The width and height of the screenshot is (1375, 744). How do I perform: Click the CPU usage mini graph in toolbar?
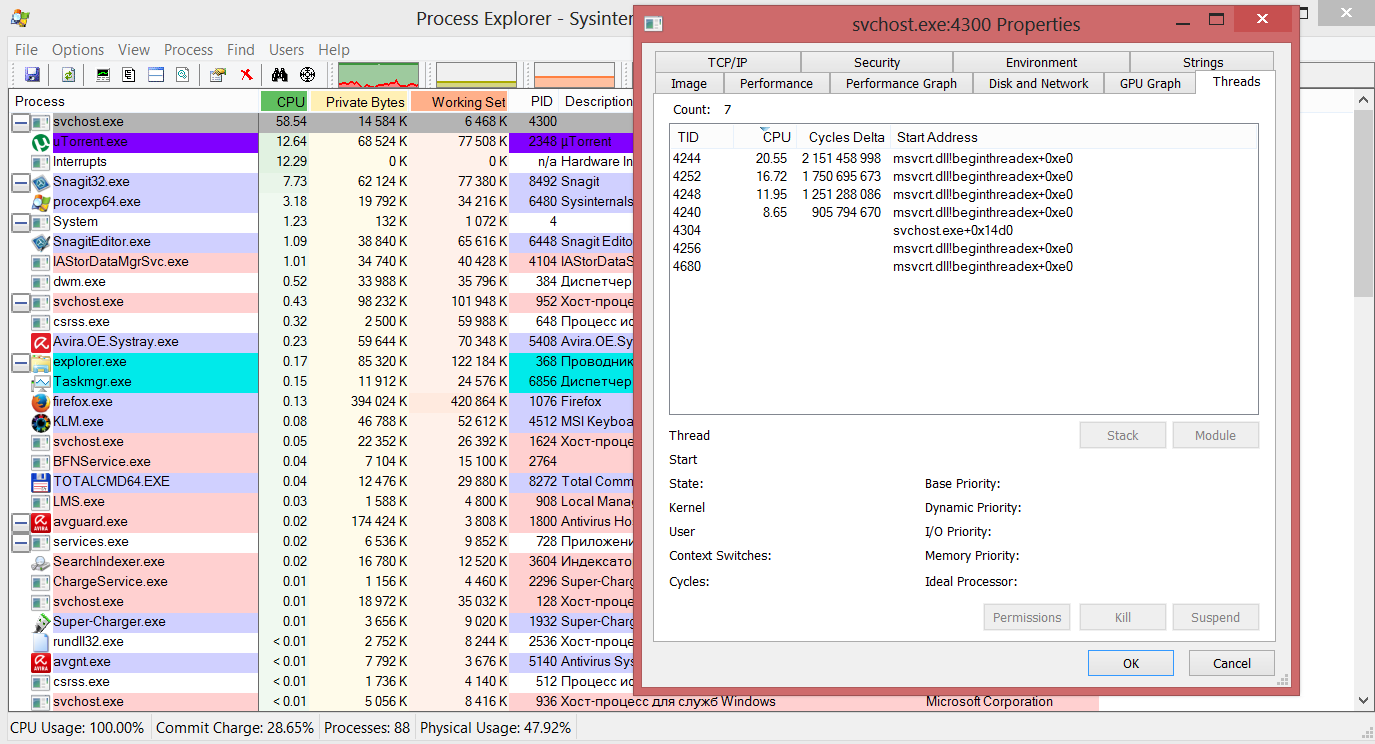pyautogui.click(x=378, y=76)
